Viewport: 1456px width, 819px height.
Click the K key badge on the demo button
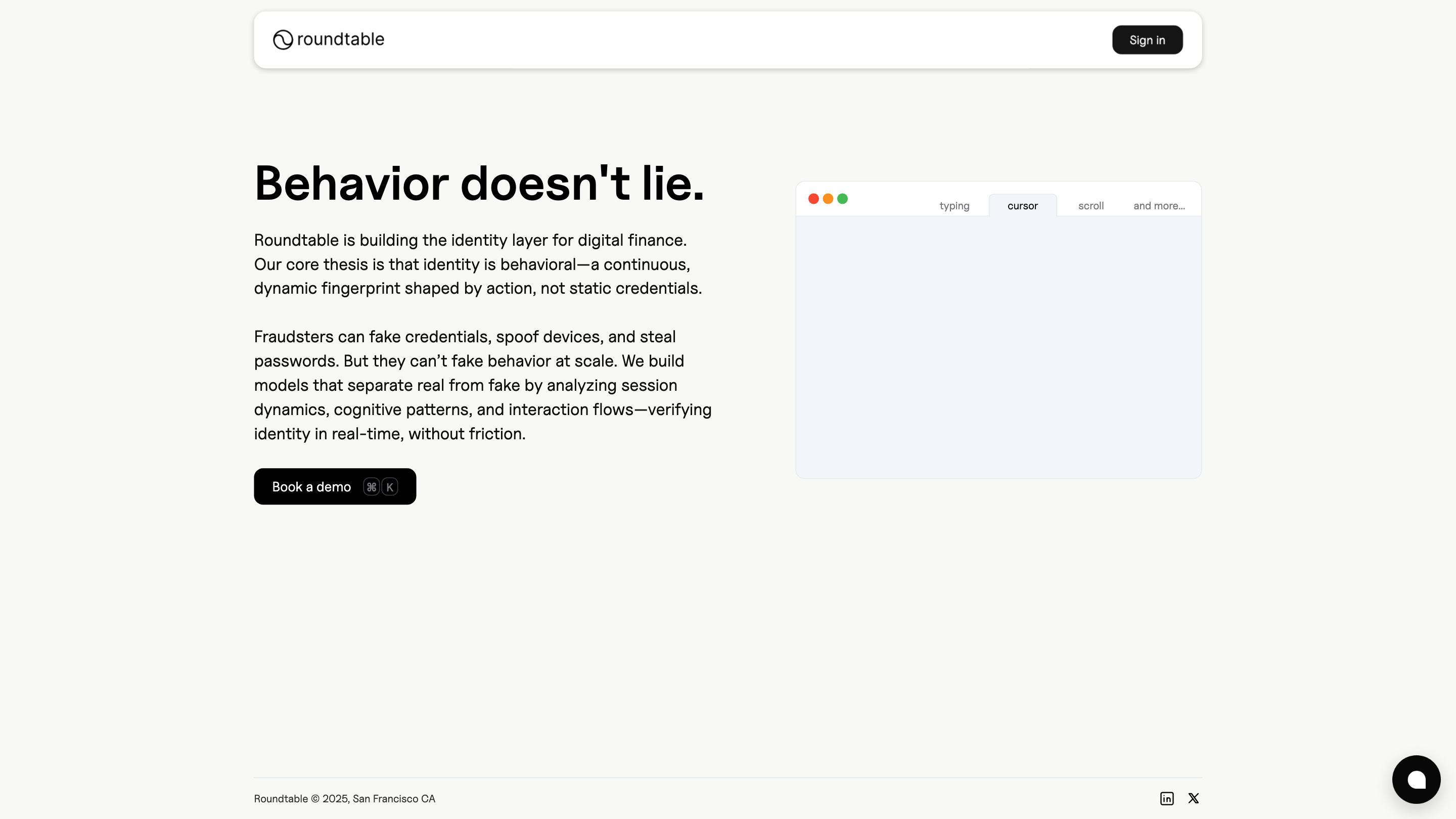tap(389, 487)
